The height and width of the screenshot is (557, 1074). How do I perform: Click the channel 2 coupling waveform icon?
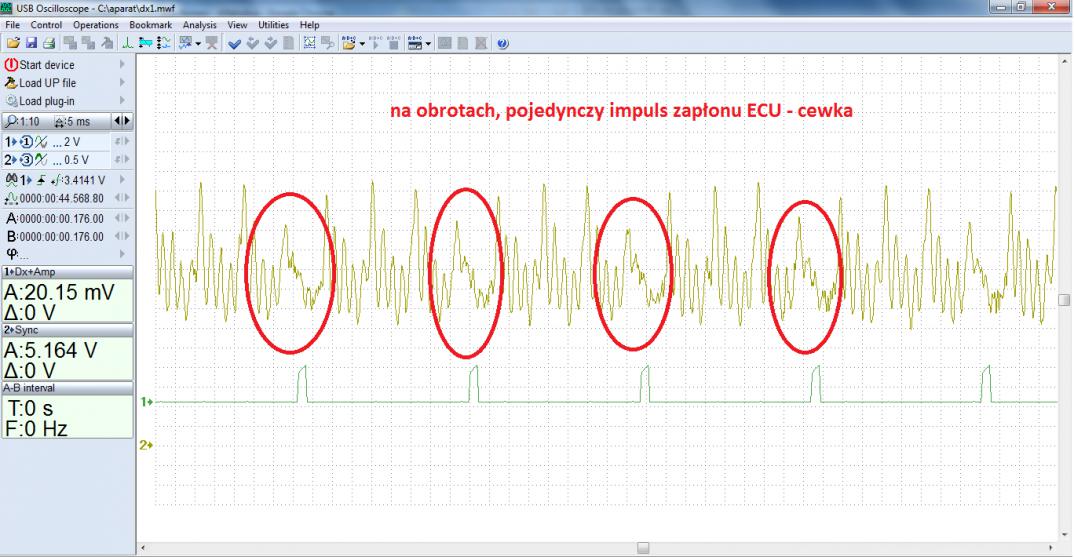tap(42, 160)
